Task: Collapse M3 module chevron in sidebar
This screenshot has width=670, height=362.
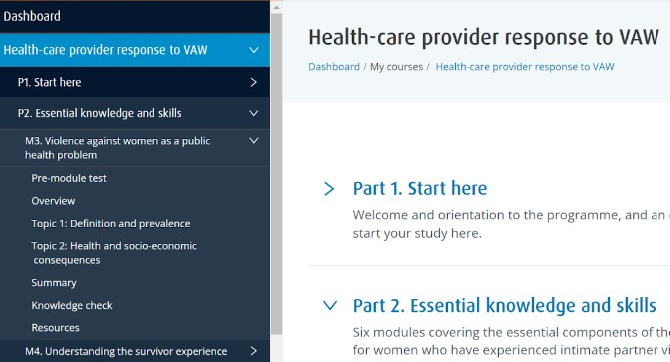Action: pyautogui.click(x=254, y=141)
